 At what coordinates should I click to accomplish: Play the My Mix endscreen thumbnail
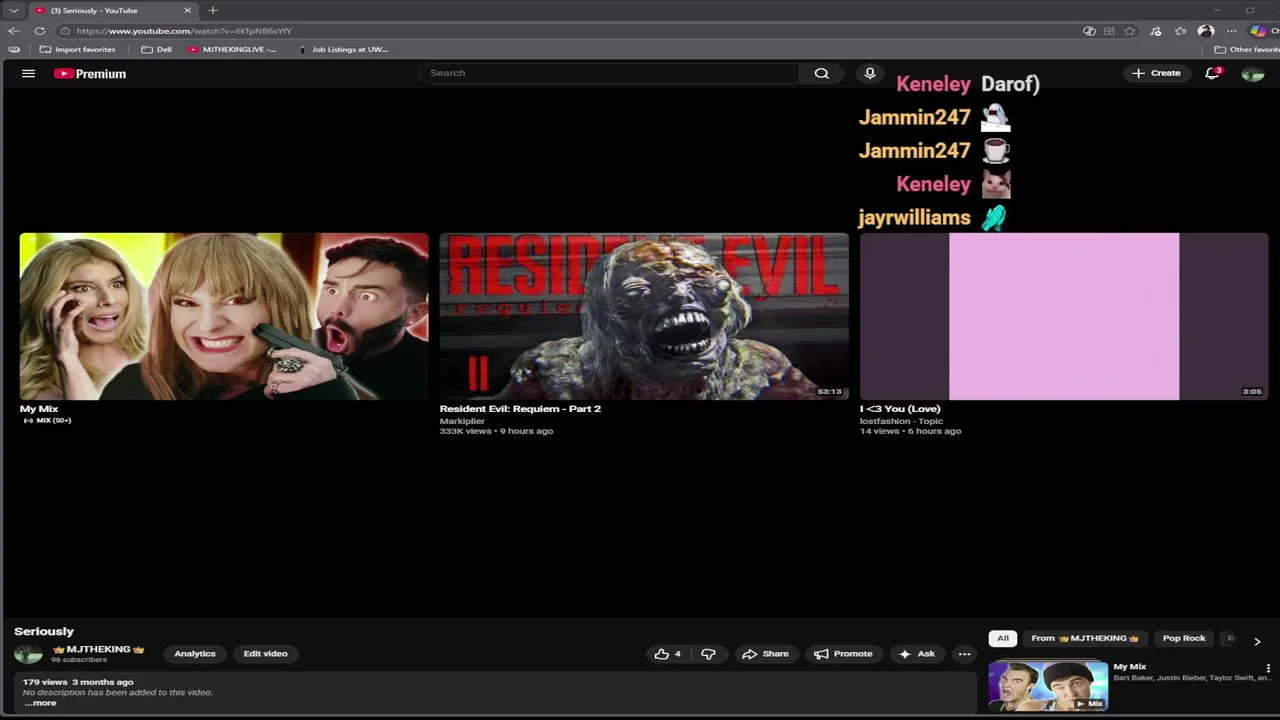(224, 316)
